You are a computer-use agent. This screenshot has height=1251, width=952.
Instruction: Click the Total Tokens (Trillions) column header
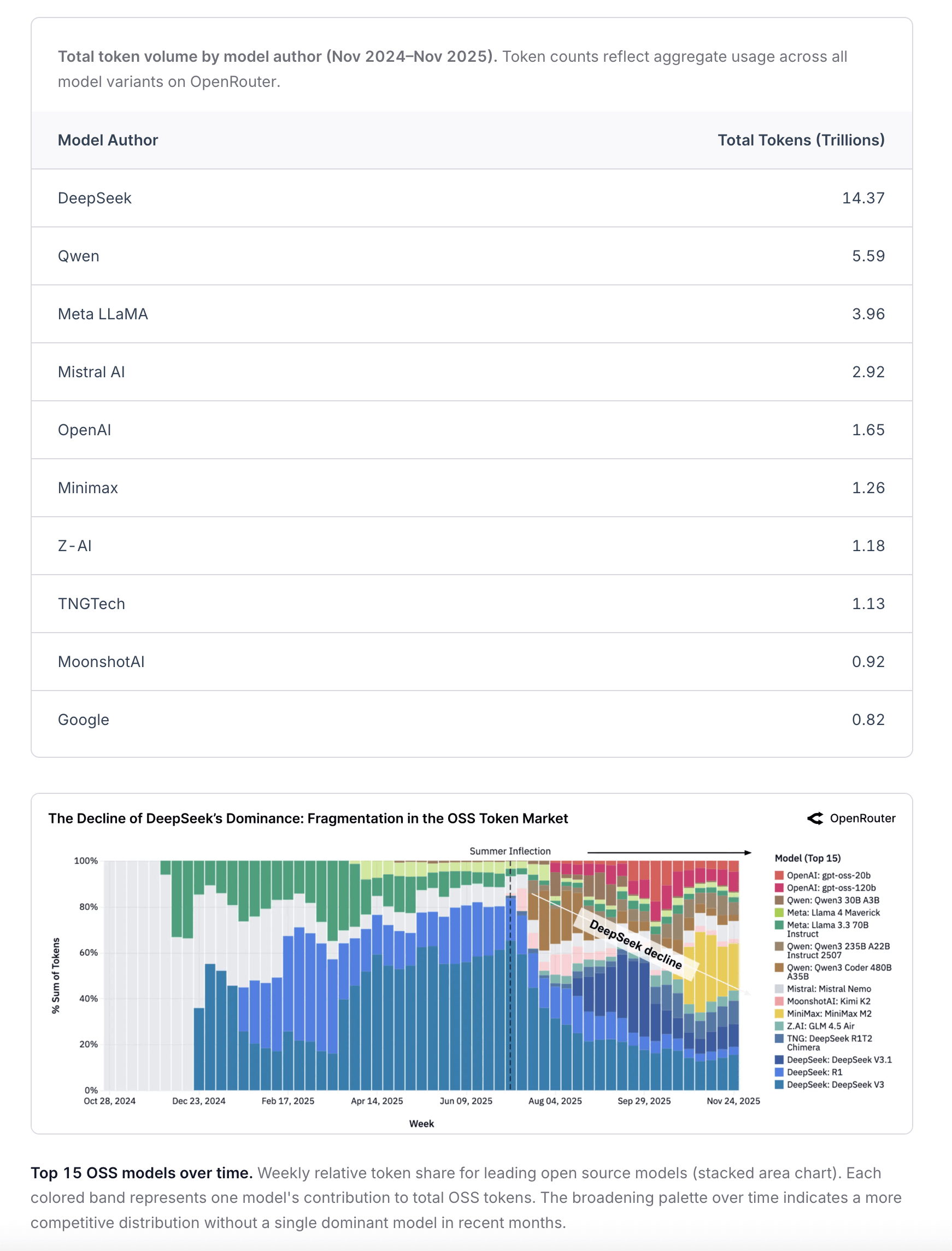(801, 140)
